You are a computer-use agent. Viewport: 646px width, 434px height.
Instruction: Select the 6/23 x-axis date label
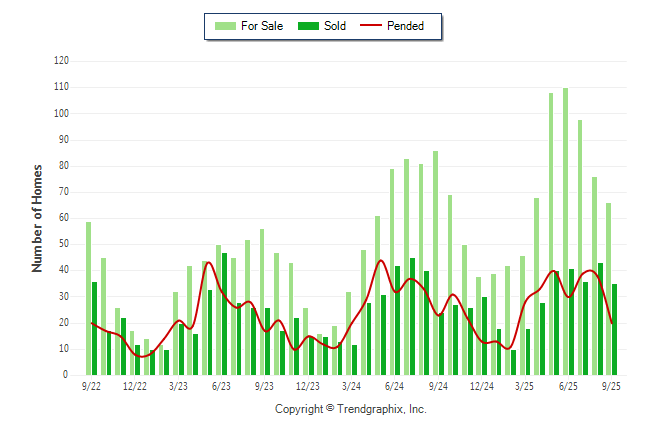point(222,386)
